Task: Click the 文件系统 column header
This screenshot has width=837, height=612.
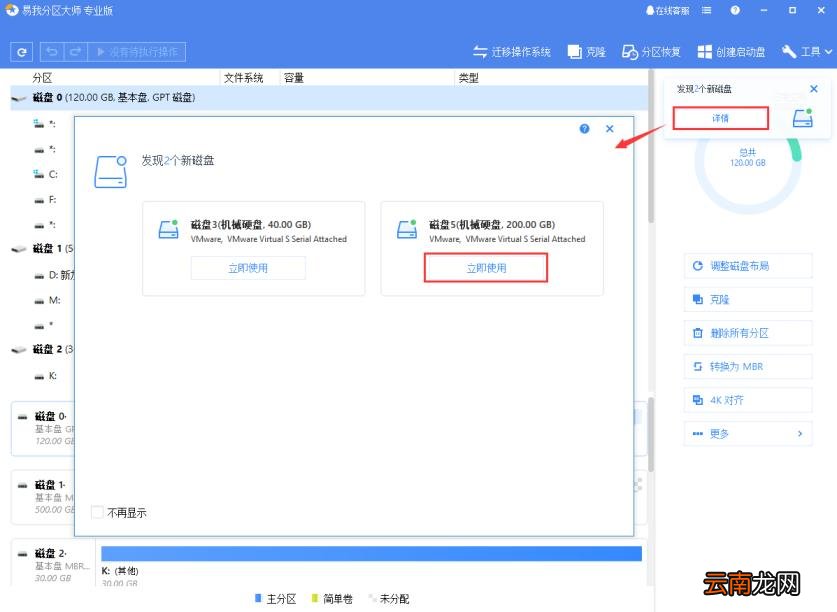Action: (x=243, y=78)
